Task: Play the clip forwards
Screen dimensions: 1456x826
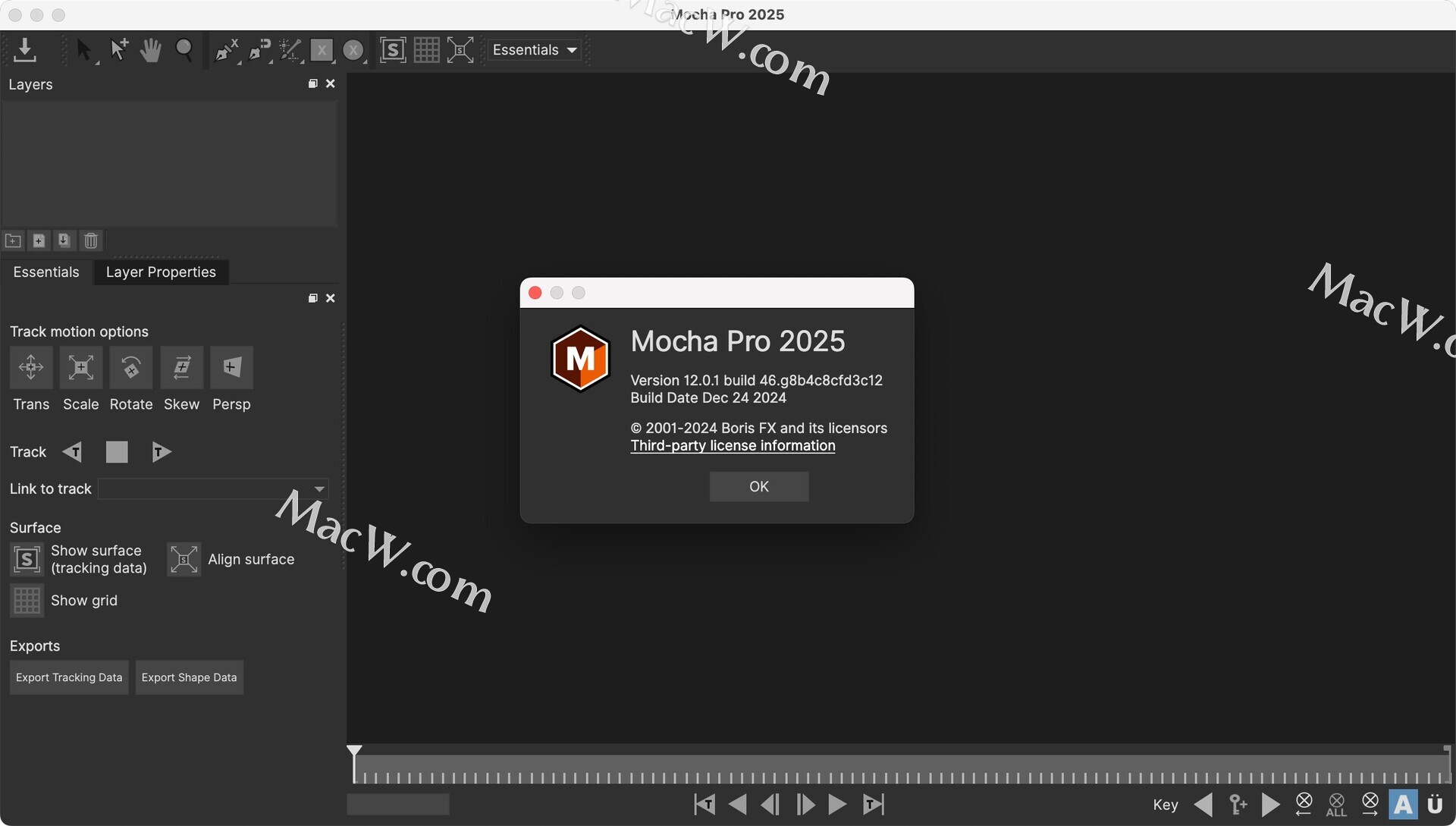Action: (x=837, y=804)
